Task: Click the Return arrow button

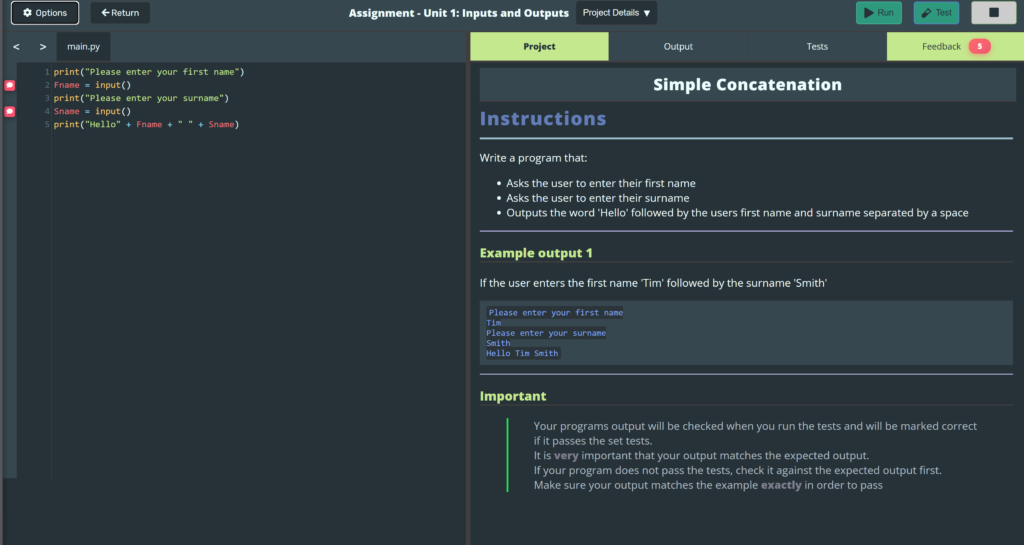Action: pyautogui.click(x=120, y=13)
